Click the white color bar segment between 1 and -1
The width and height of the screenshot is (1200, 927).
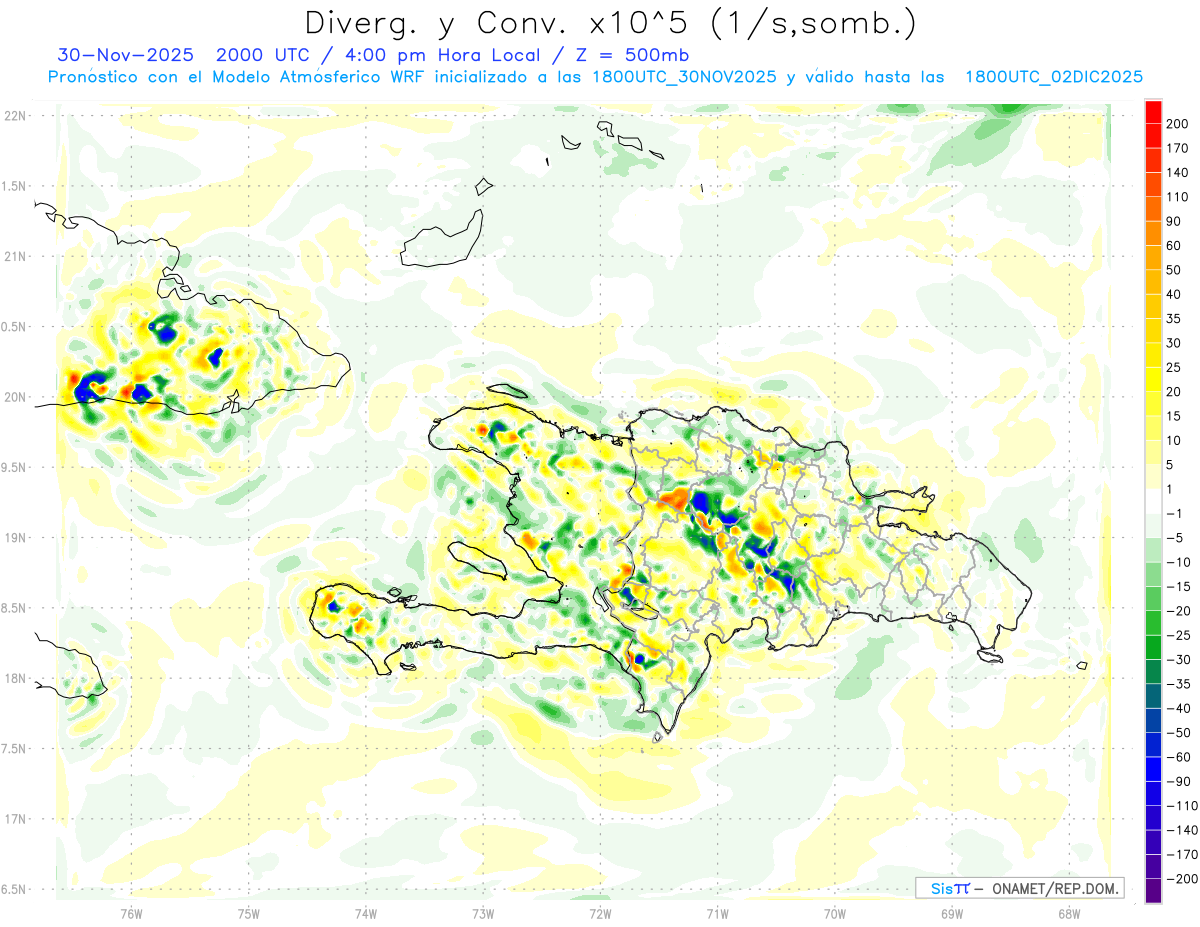pyautogui.click(x=1153, y=501)
